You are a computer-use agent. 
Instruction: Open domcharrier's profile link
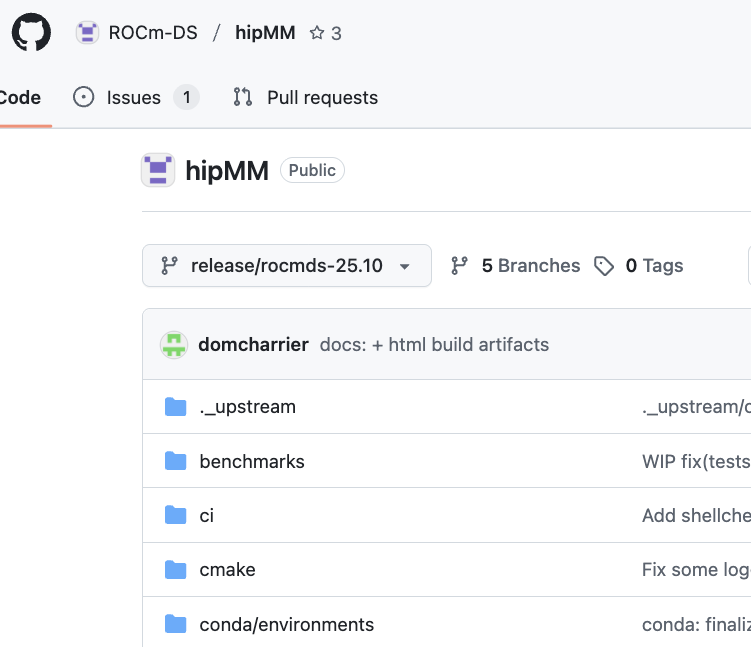coord(253,344)
